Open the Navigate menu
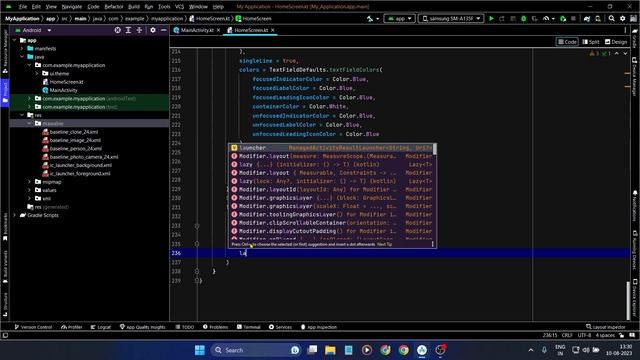The height and width of the screenshot is (360, 640). click(x=71, y=7)
